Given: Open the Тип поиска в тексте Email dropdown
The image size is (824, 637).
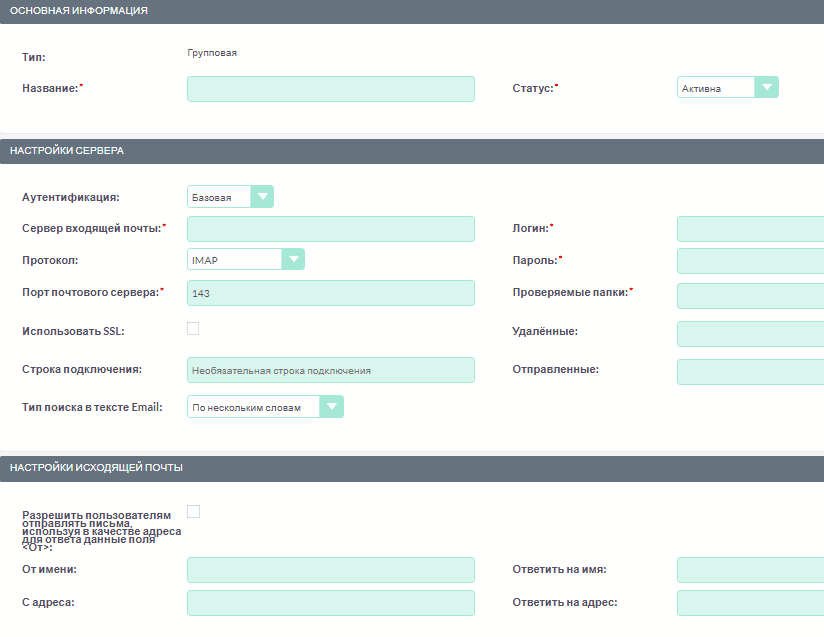Looking at the screenshot, I should (x=265, y=407).
